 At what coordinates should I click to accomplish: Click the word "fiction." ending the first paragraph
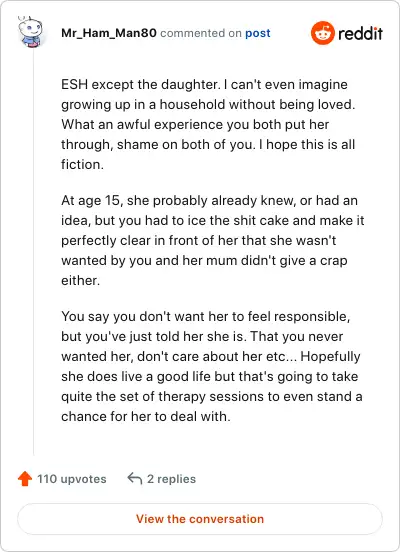coord(82,164)
